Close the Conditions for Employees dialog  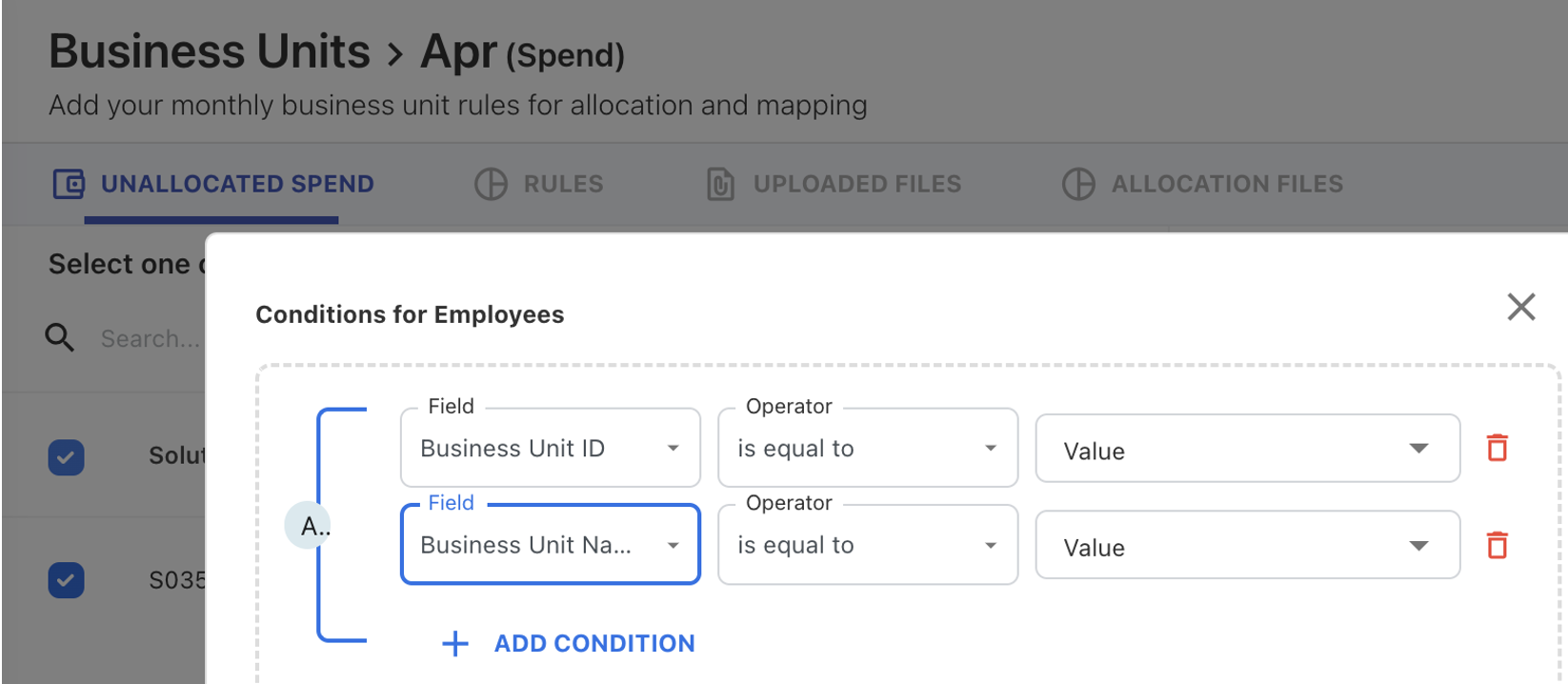tap(1520, 307)
